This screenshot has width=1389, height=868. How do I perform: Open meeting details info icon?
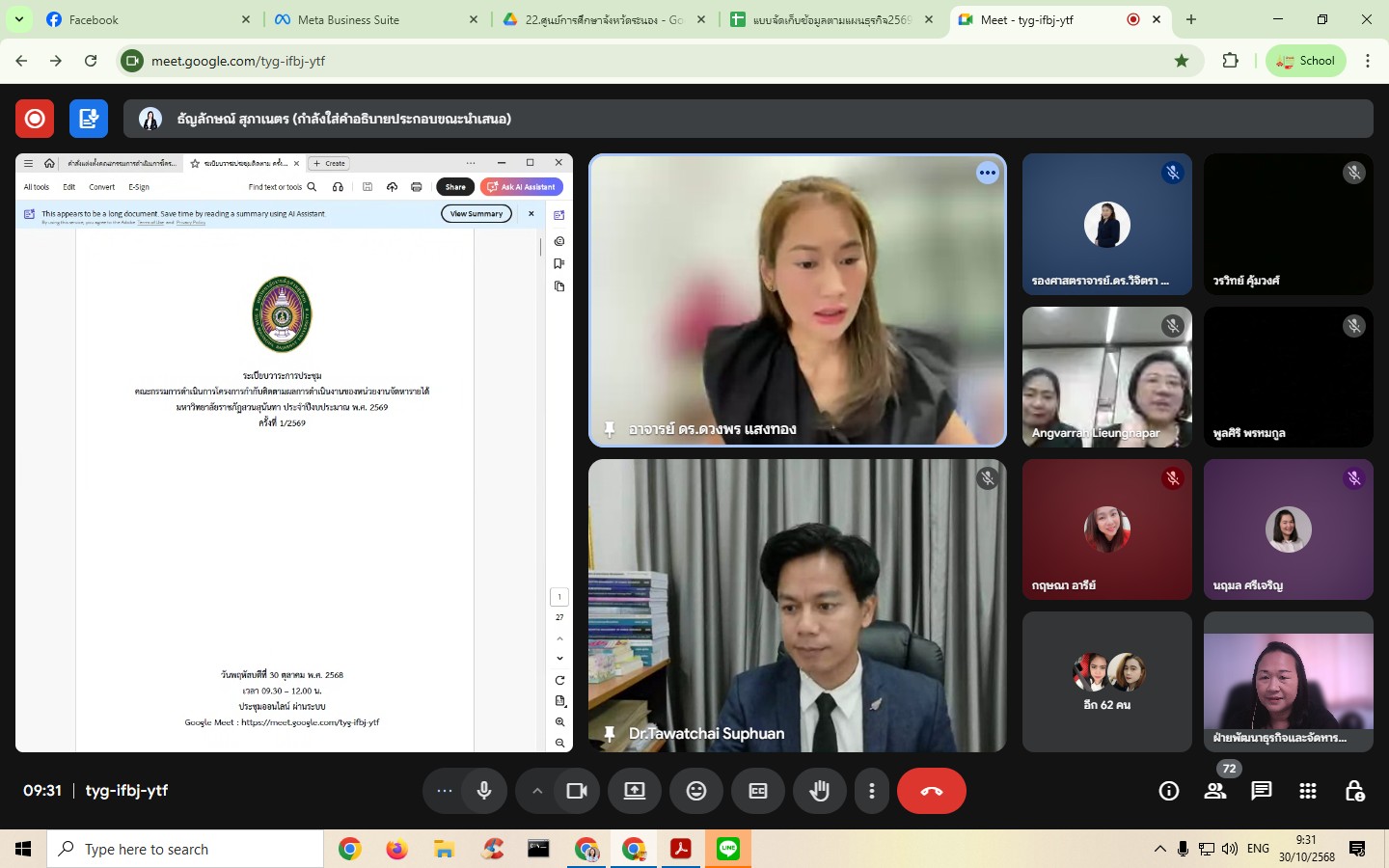click(1169, 791)
